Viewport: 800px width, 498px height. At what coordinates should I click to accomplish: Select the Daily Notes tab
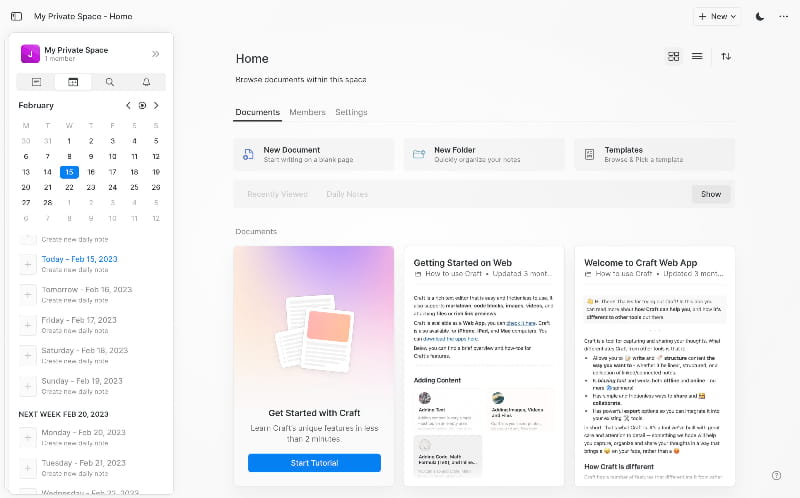[x=347, y=194]
